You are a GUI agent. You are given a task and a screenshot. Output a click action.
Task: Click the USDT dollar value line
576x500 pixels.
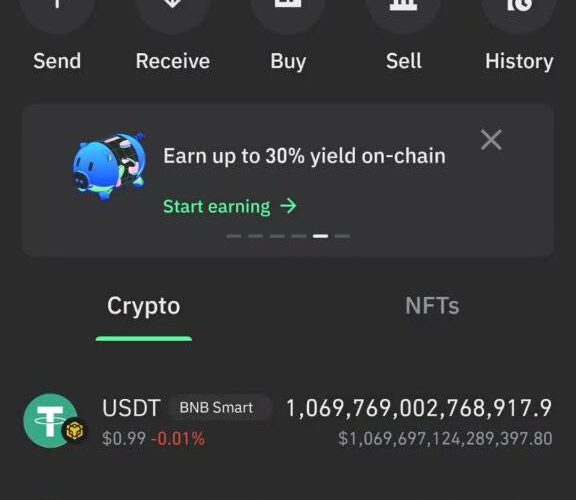(445, 439)
